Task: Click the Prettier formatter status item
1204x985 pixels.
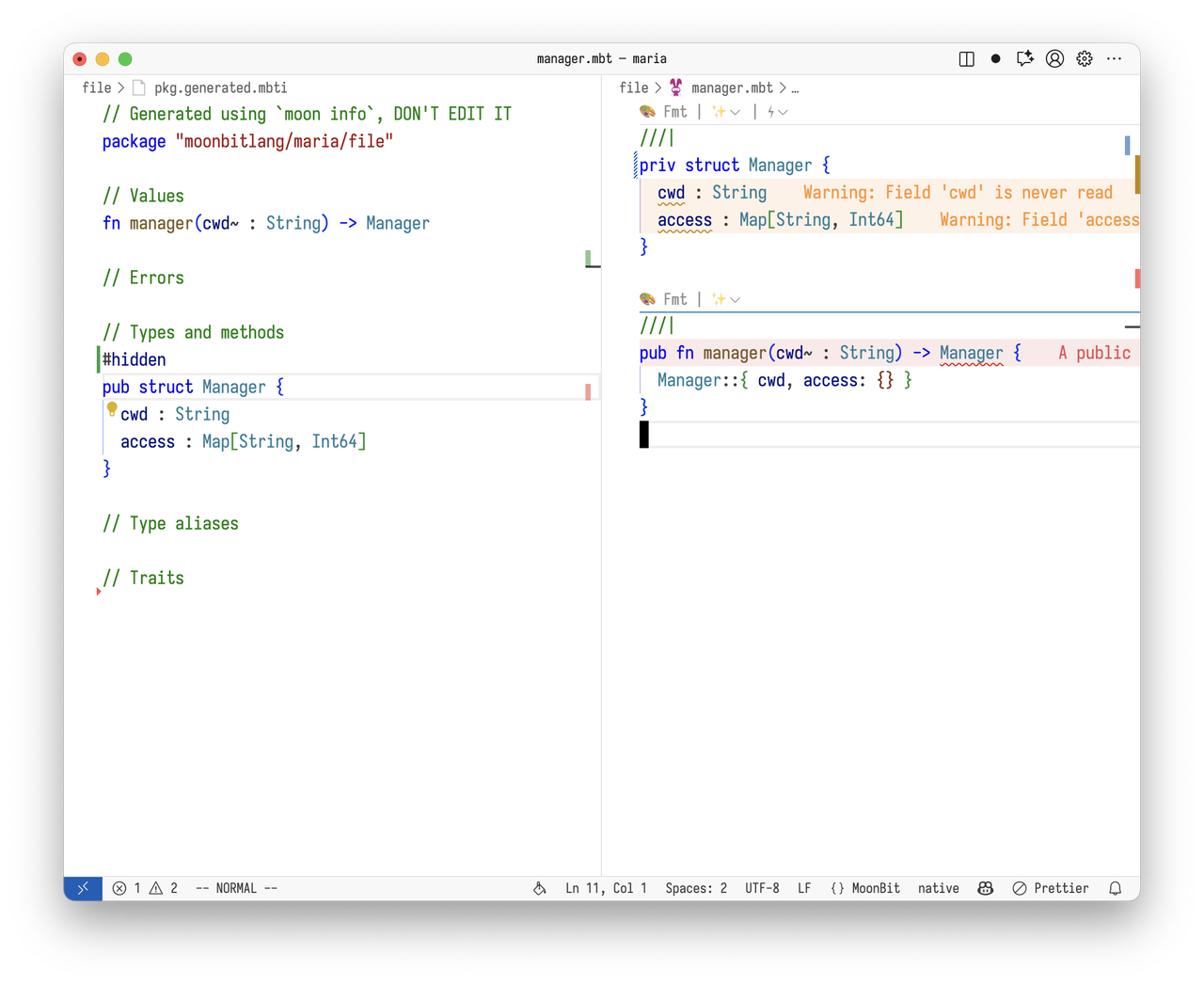Action: tap(1051, 888)
